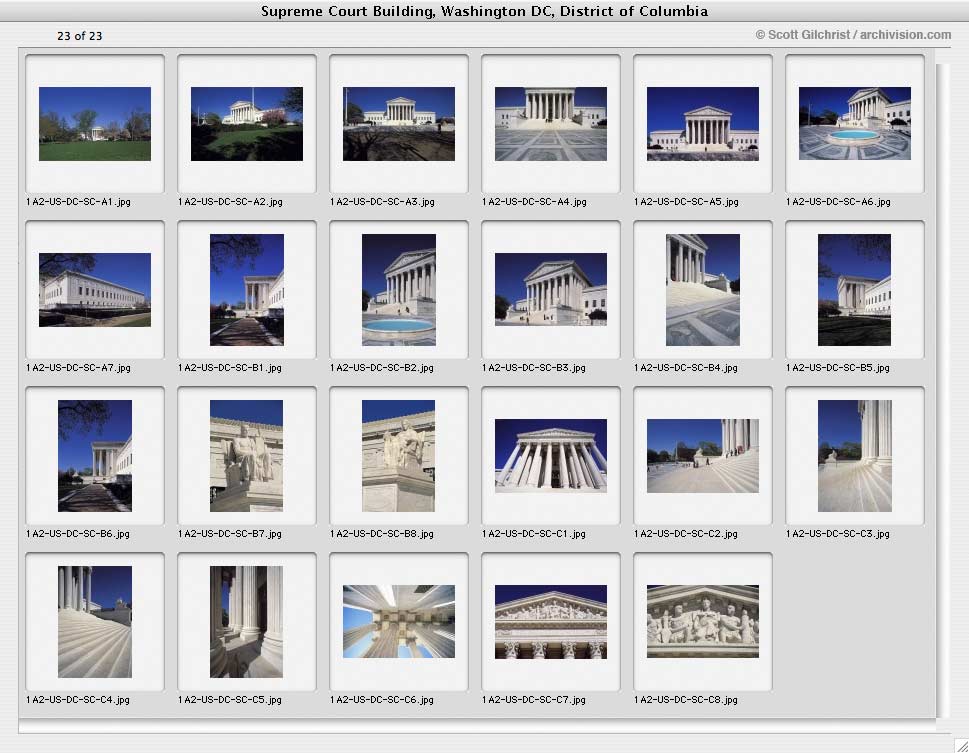Click the filename label 1A2-US-DC-SC-C5.jpg
This screenshot has width=969, height=753.
(230, 700)
